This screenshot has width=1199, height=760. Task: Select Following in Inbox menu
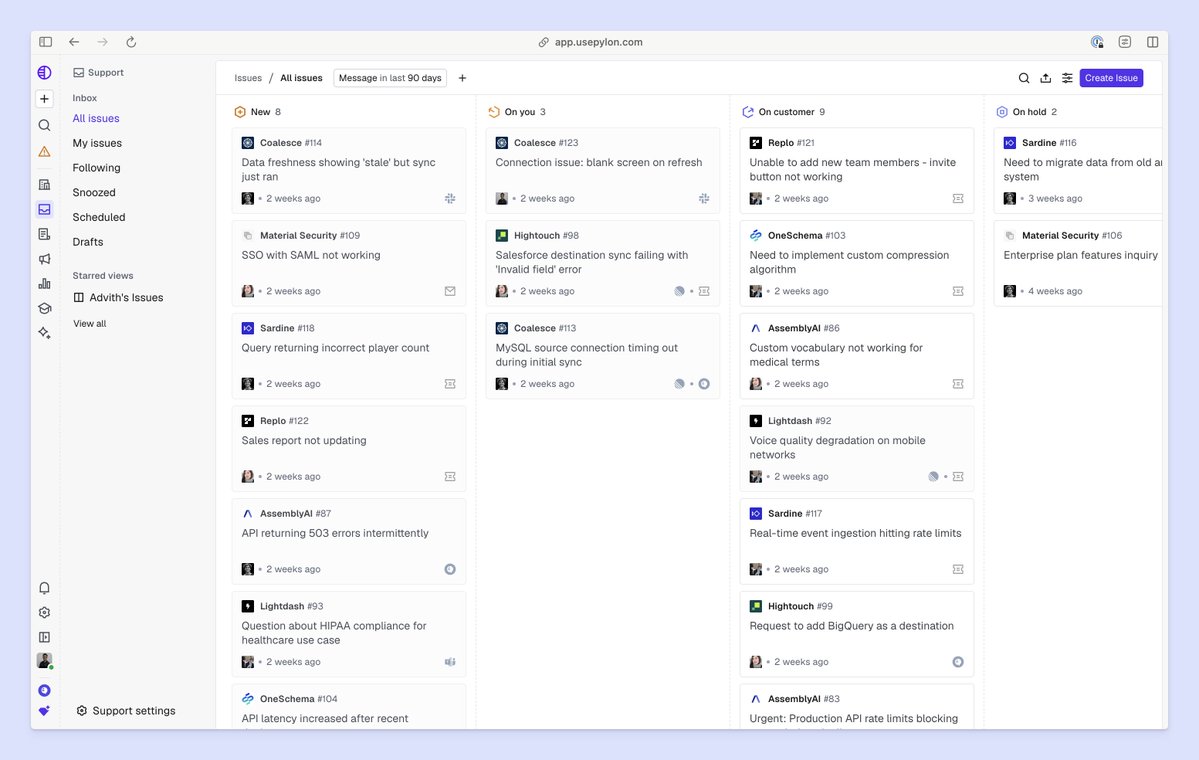click(x=96, y=168)
